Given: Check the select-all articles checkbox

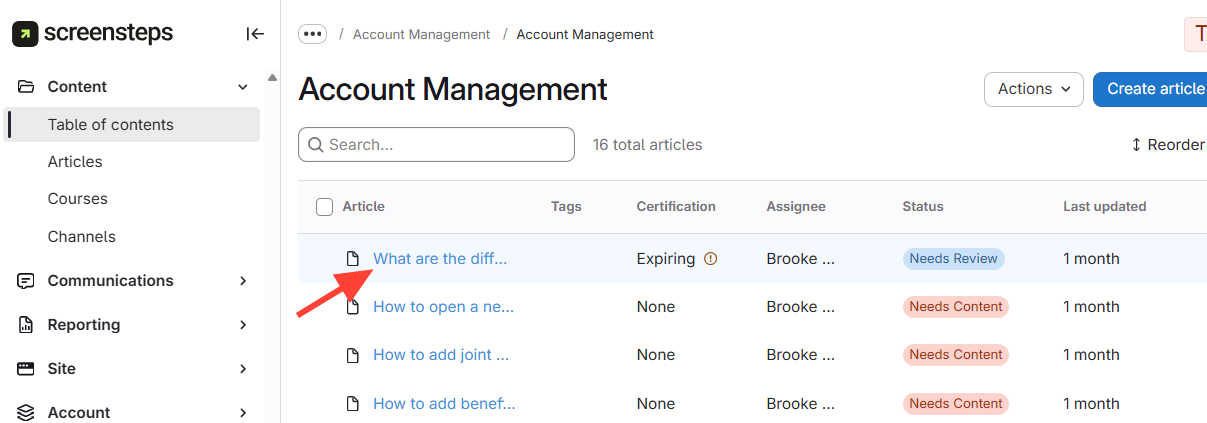Looking at the screenshot, I should (x=324, y=207).
